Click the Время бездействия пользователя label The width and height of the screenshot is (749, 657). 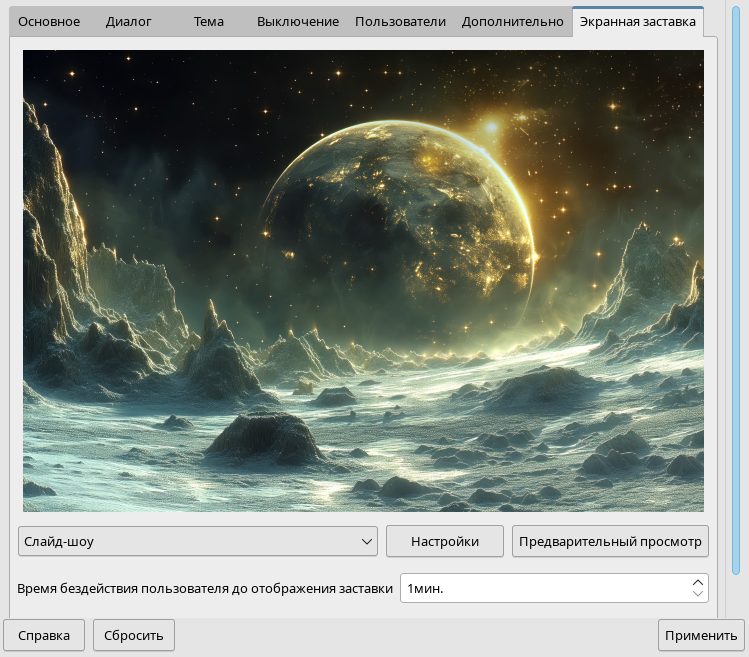(x=205, y=589)
